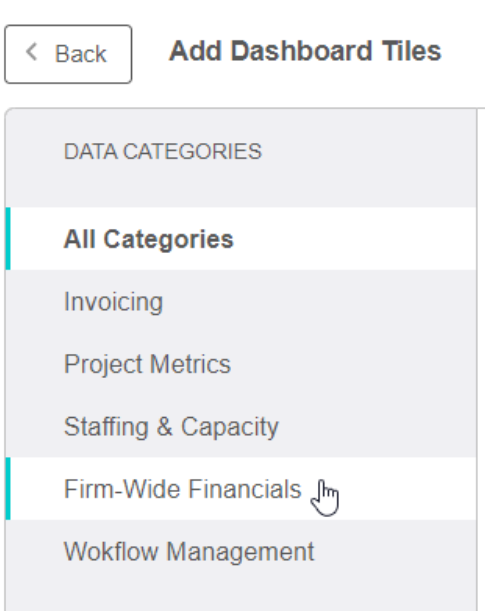Click the ampersand in Staffing & Capacity
This screenshot has width=485, height=611.
(x=164, y=426)
